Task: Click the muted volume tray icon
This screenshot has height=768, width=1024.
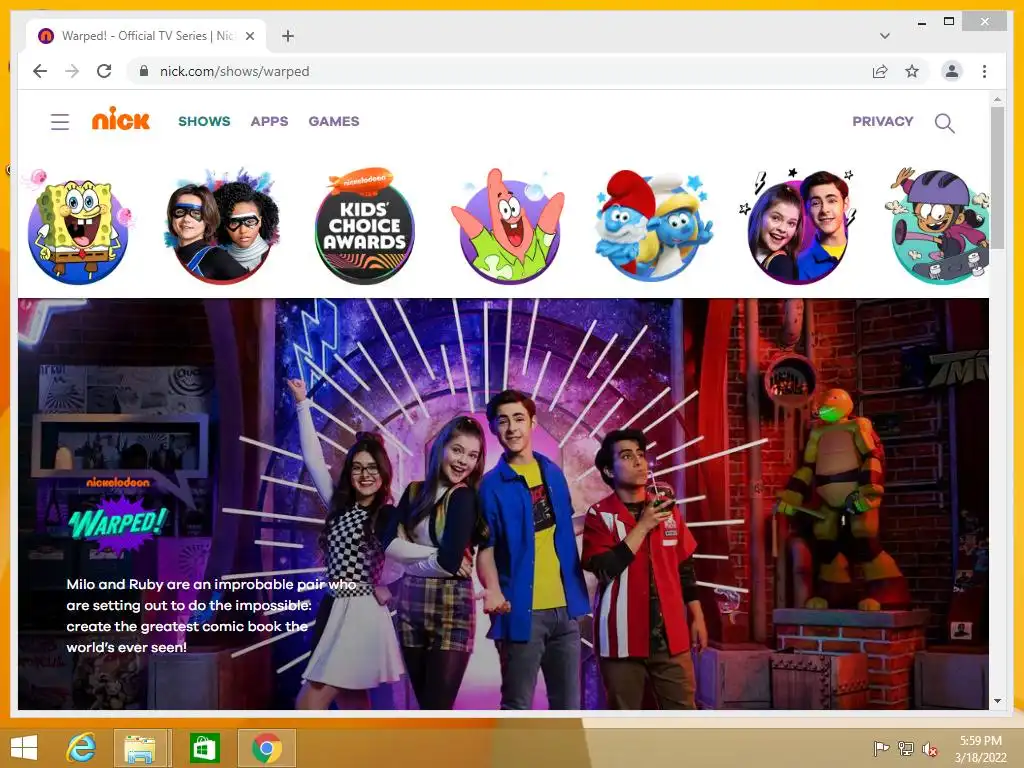Action: click(x=929, y=748)
